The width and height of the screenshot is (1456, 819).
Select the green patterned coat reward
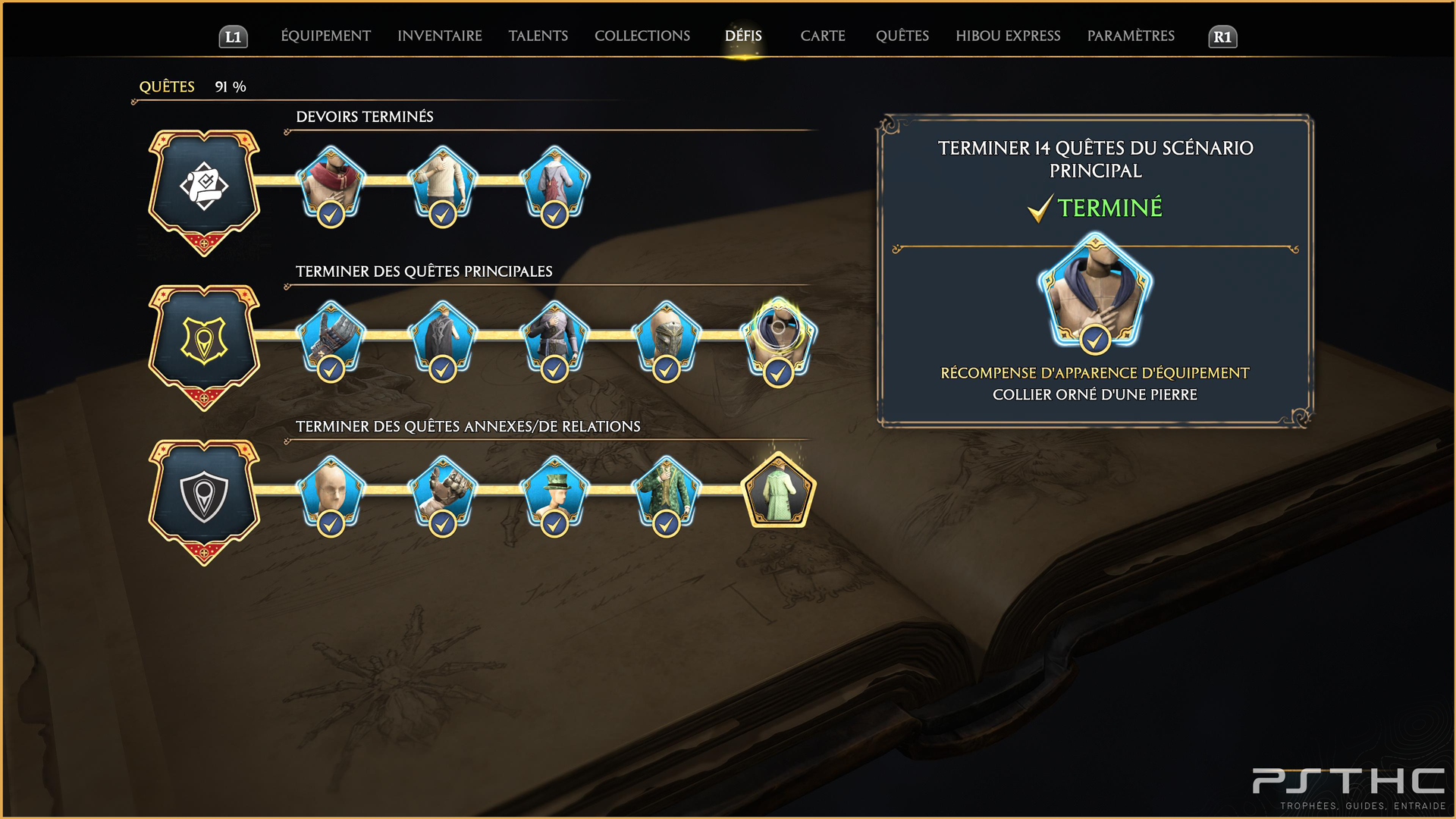(667, 494)
